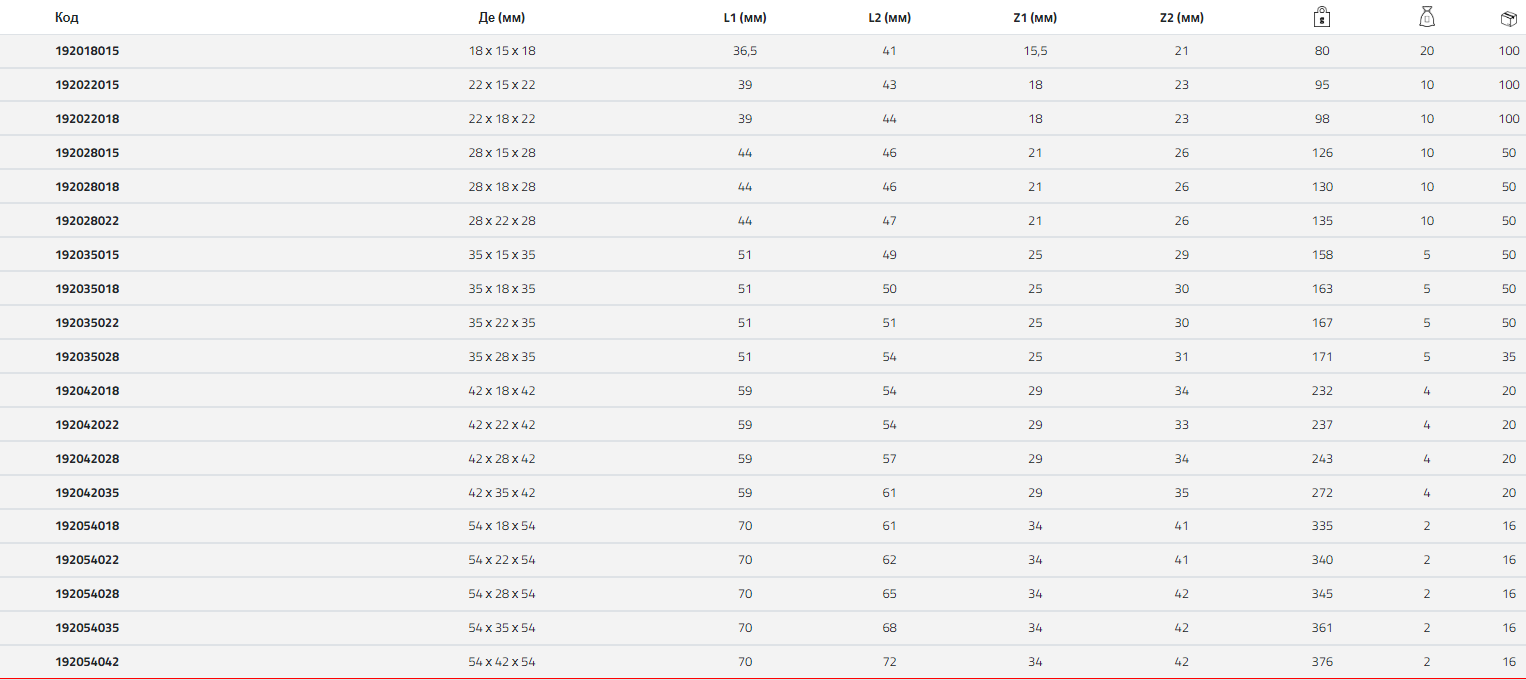1526x680 pixels.
Task: Select product code 192035028
Action: pyautogui.click(x=87, y=357)
